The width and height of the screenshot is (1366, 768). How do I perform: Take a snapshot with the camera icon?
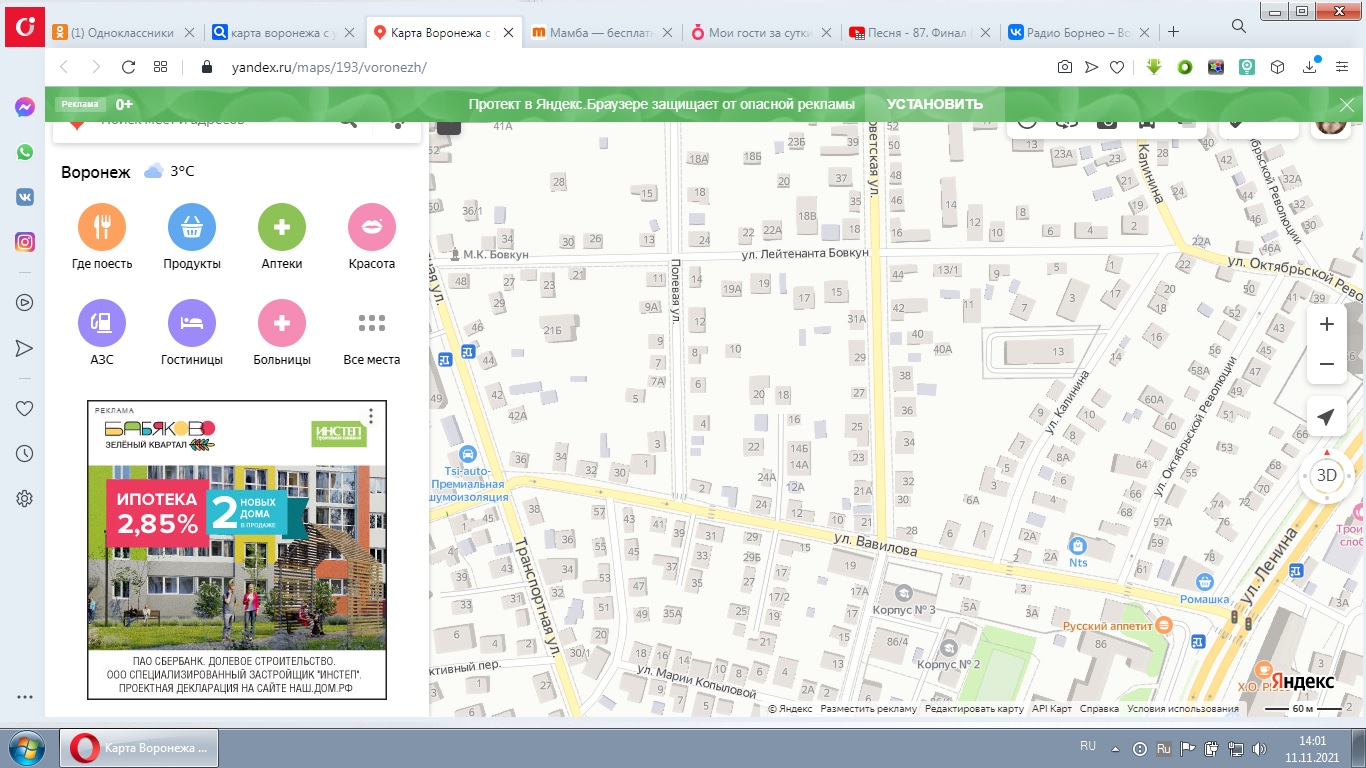pyautogui.click(x=1065, y=67)
